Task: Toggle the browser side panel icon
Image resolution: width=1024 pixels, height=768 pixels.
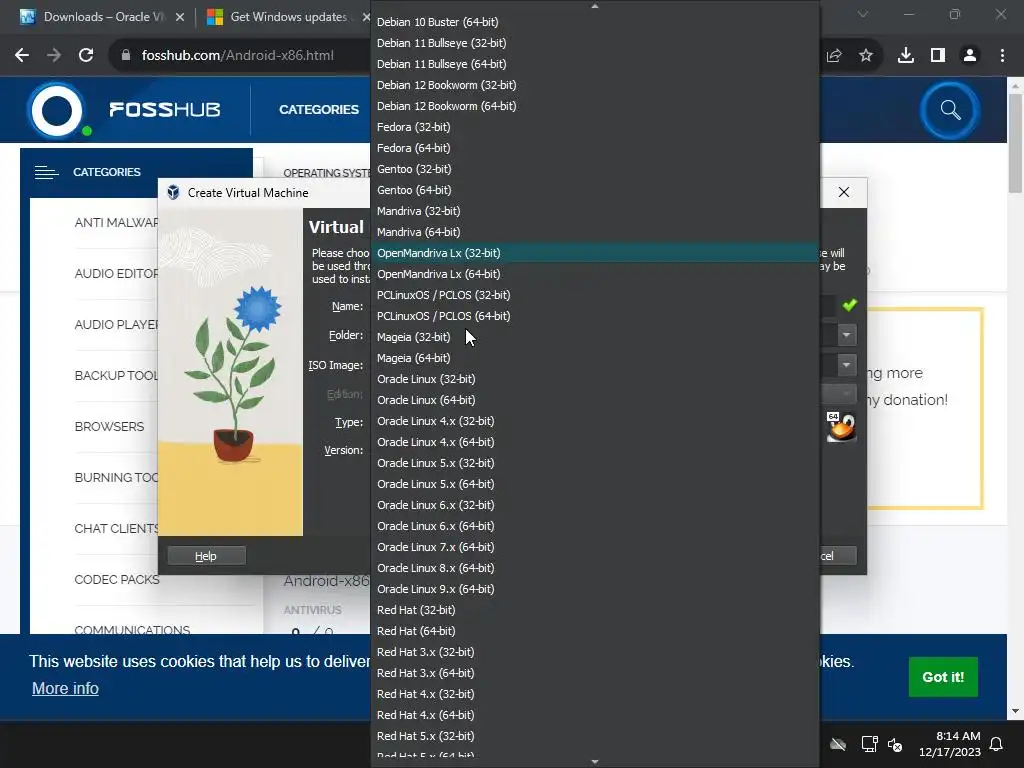Action: coord(938,56)
